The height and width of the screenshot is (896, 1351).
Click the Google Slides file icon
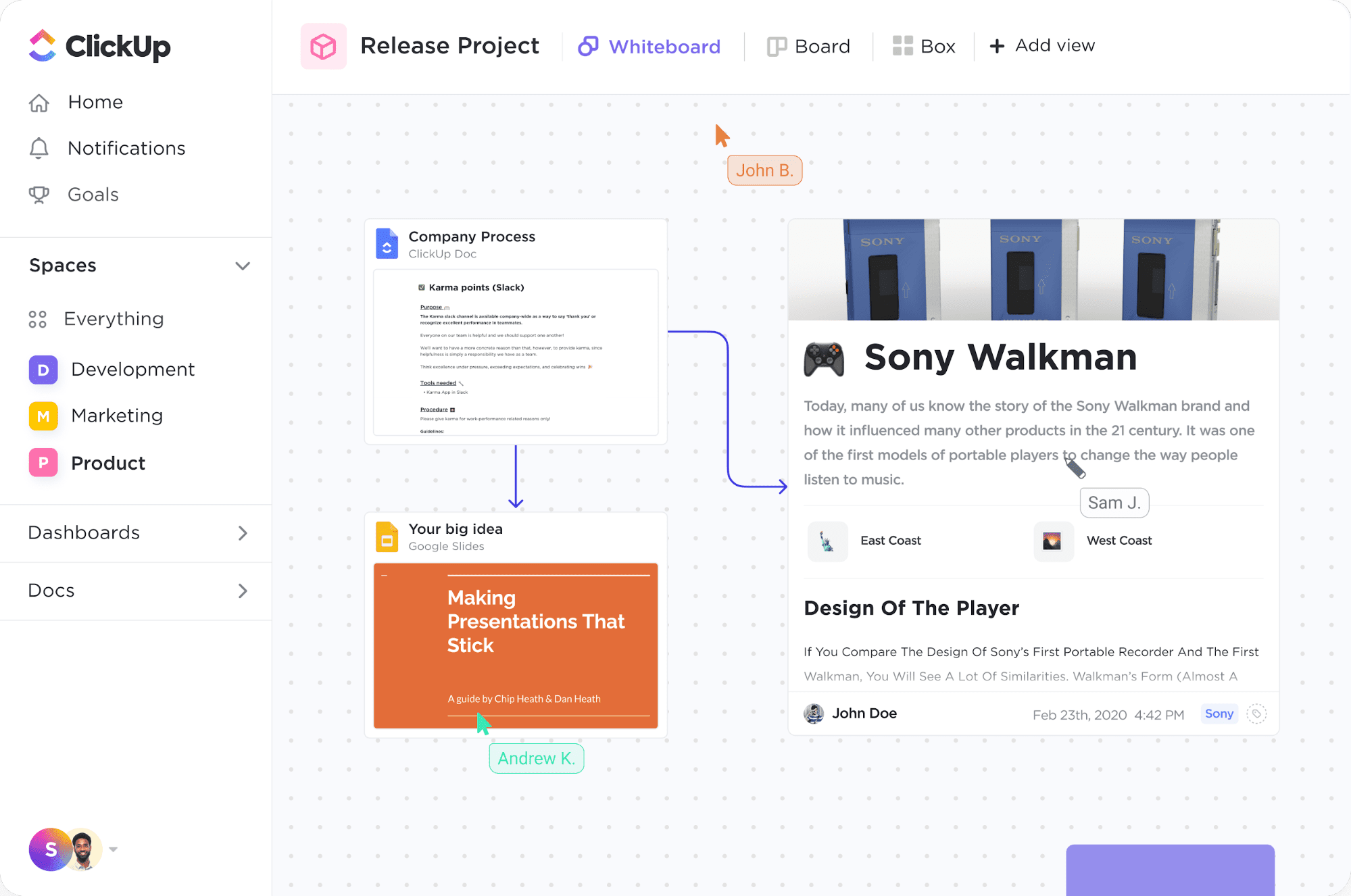(387, 537)
